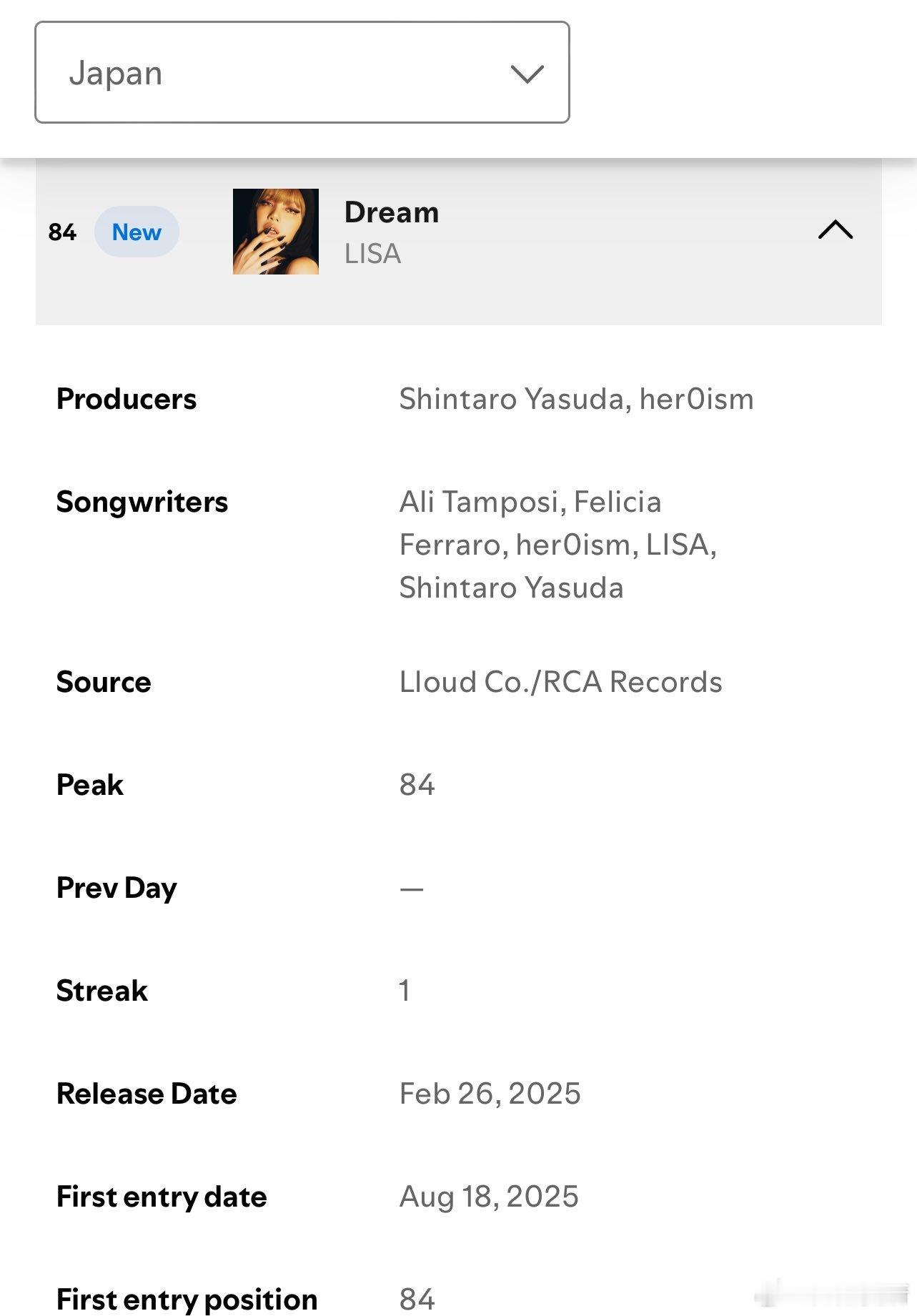Select the Streak value 1

(x=405, y=991)
